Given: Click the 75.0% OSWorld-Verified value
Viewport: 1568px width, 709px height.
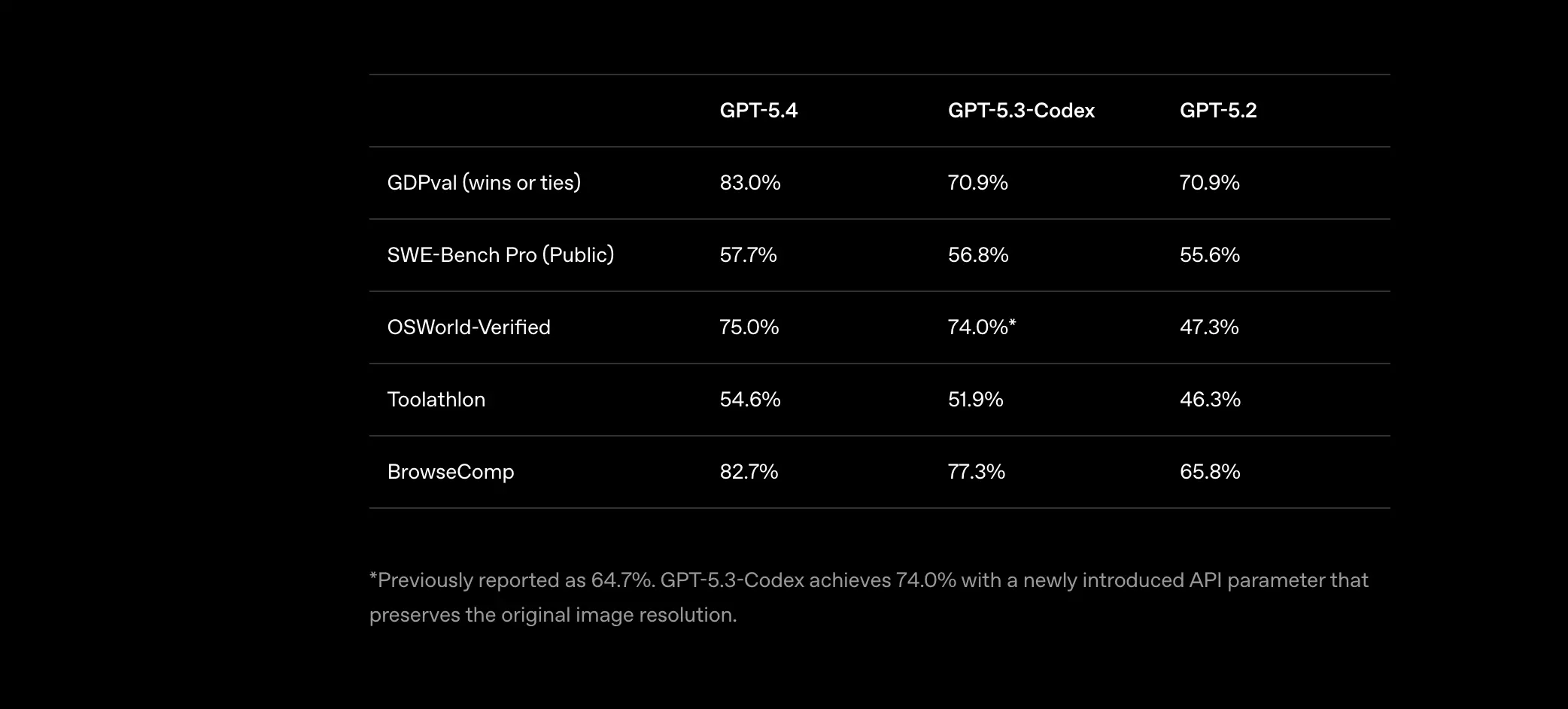Looking at the screenshot, I should click(x=749, y=327).
